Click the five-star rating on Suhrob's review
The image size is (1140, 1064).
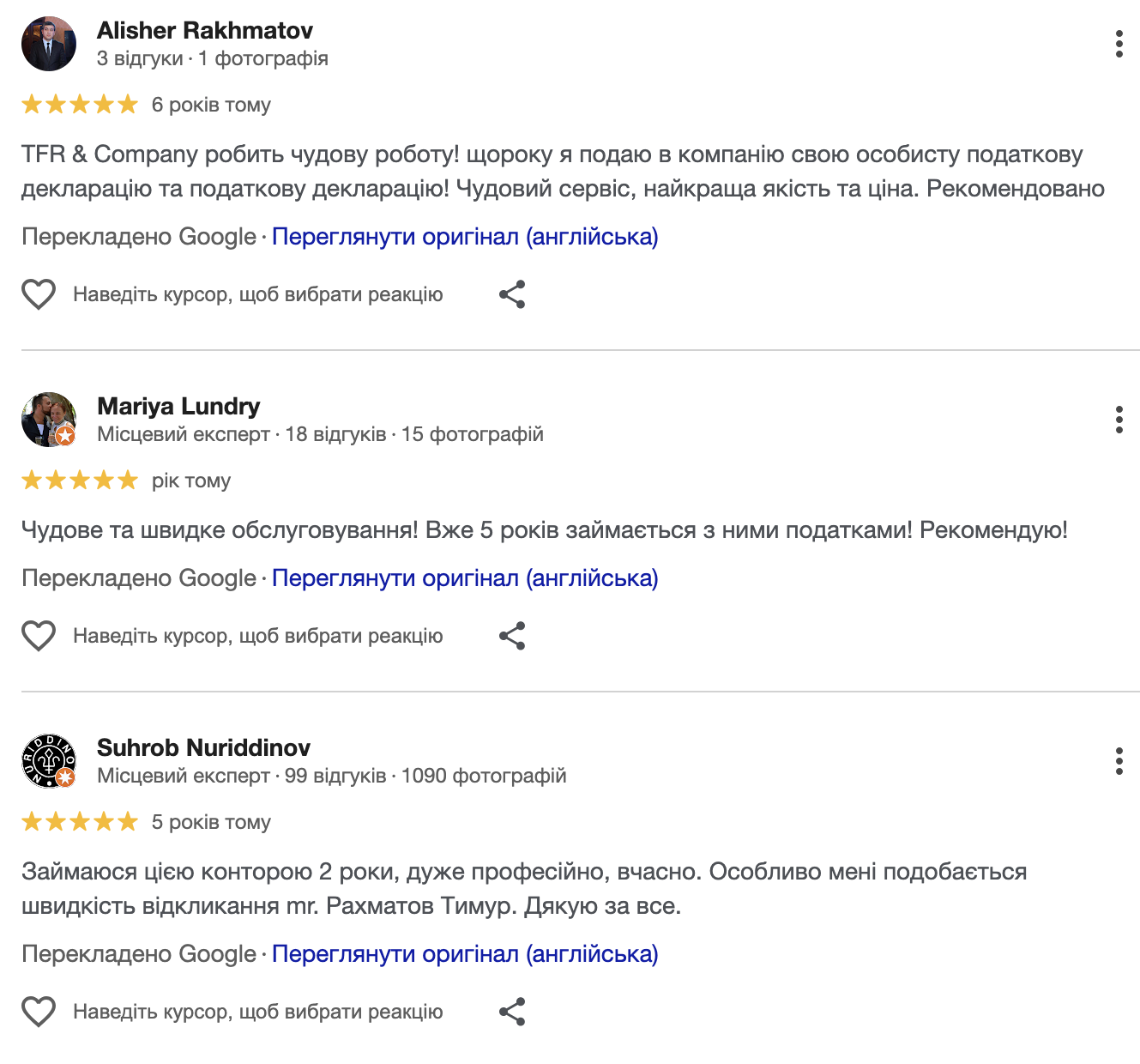click(x=80, y=822)
